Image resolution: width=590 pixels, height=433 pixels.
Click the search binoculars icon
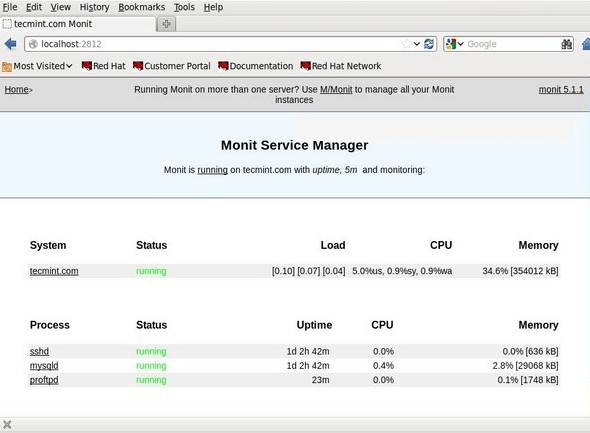click(x=567, y=44)
